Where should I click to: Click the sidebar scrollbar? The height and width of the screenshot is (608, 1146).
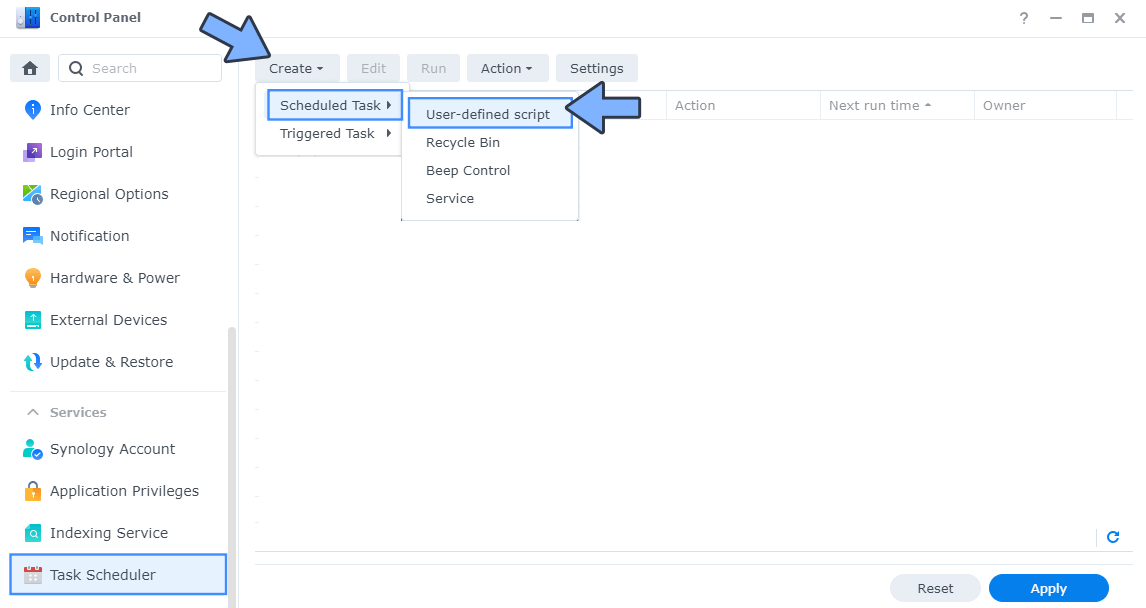pos(232,468)
